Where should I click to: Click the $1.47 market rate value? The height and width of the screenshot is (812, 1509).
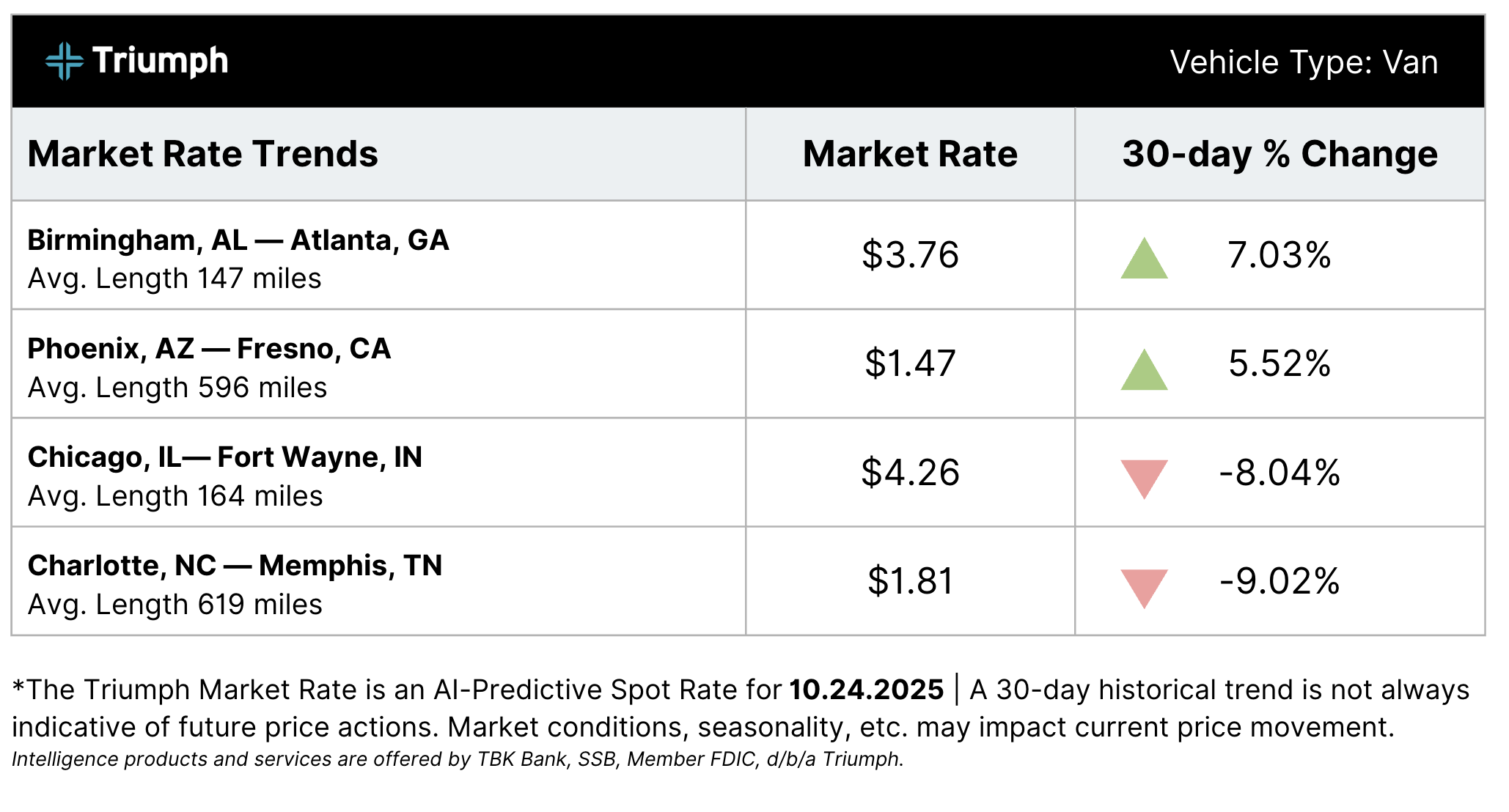[x=910, y=363]
